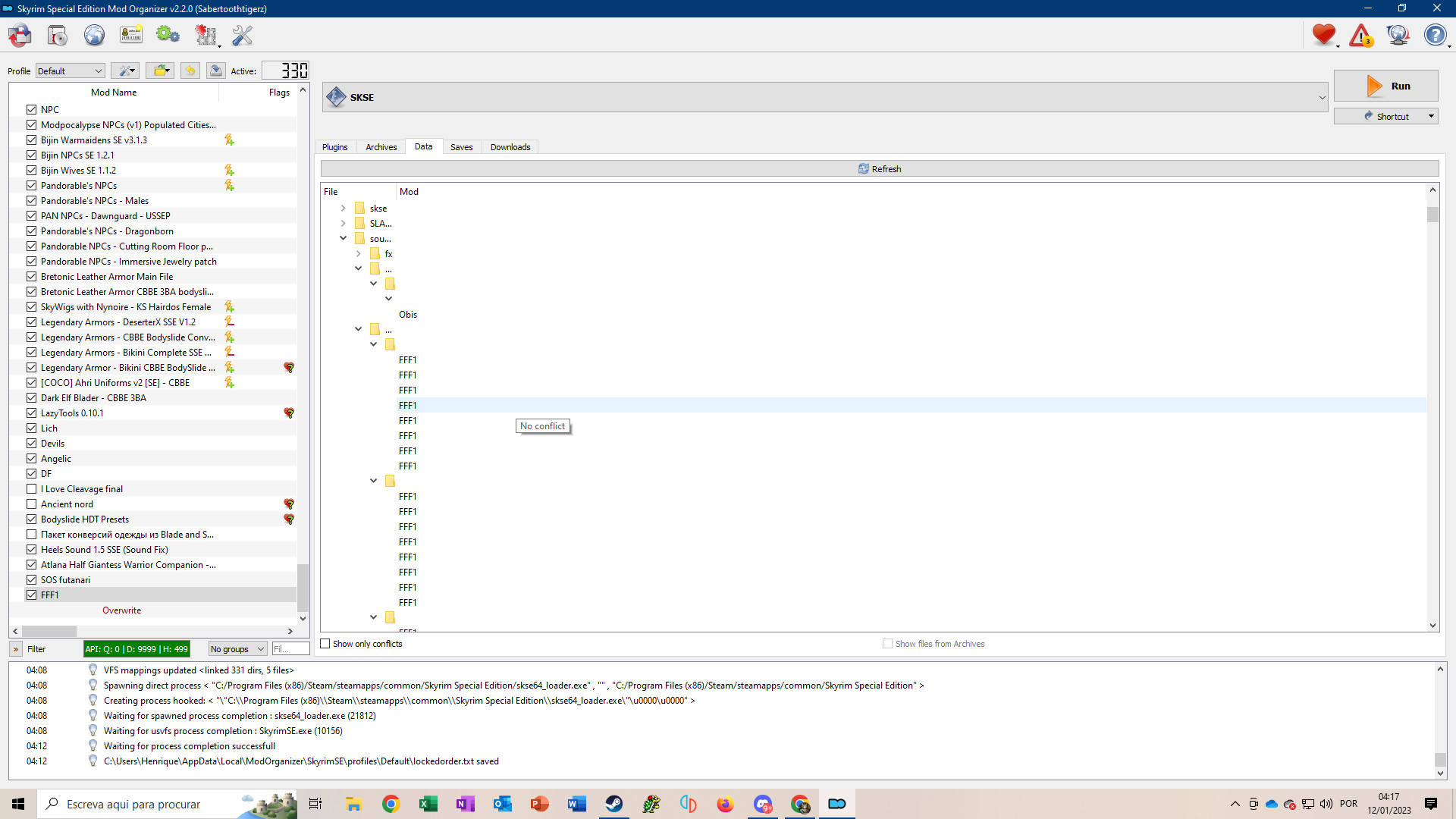Click the heart flag on Ancient nord row
Image resolution: width=1456 pixels, height=819 pixels.
[x=289, y=504]
